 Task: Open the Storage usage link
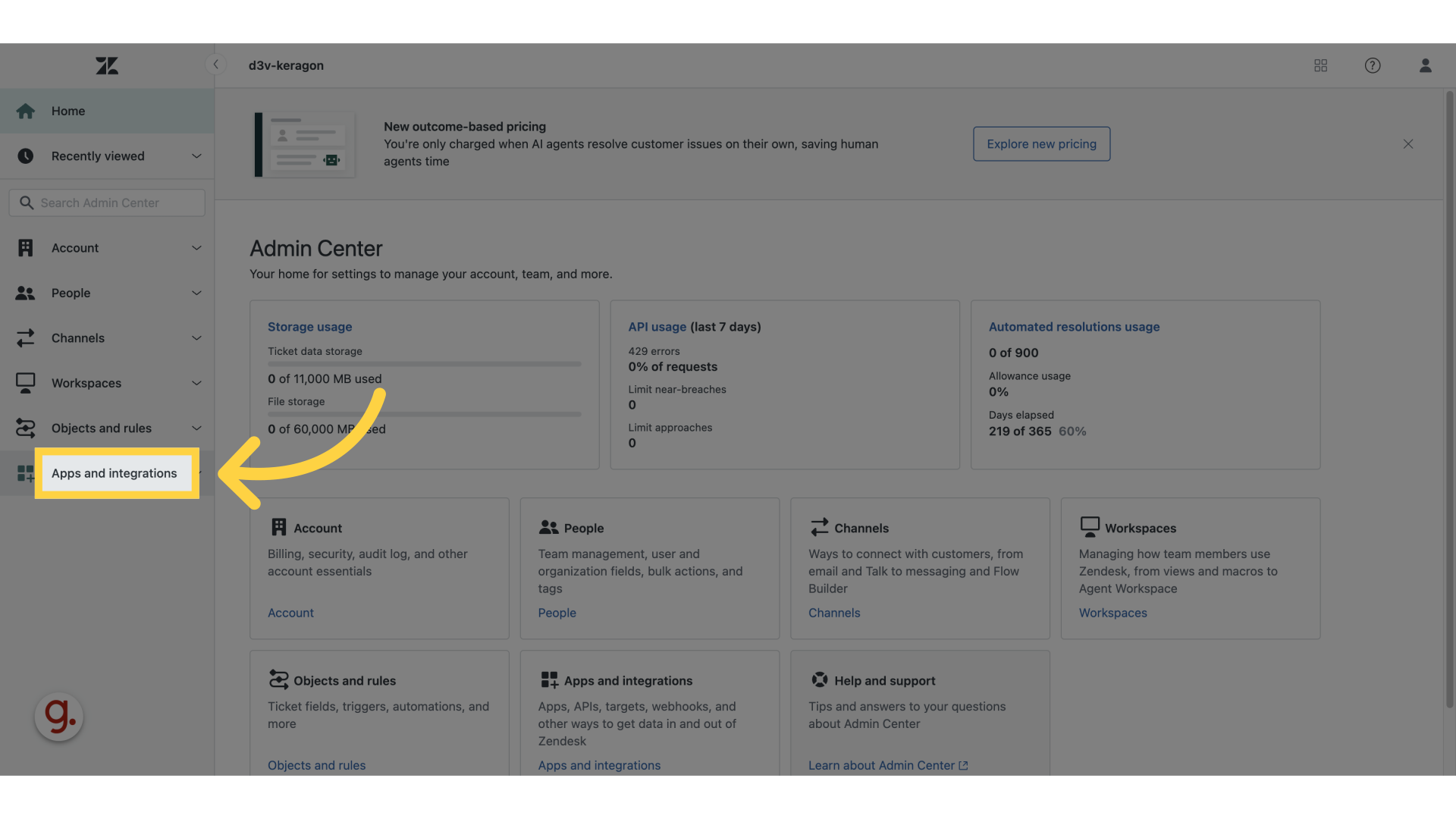(x=309, y=327)
